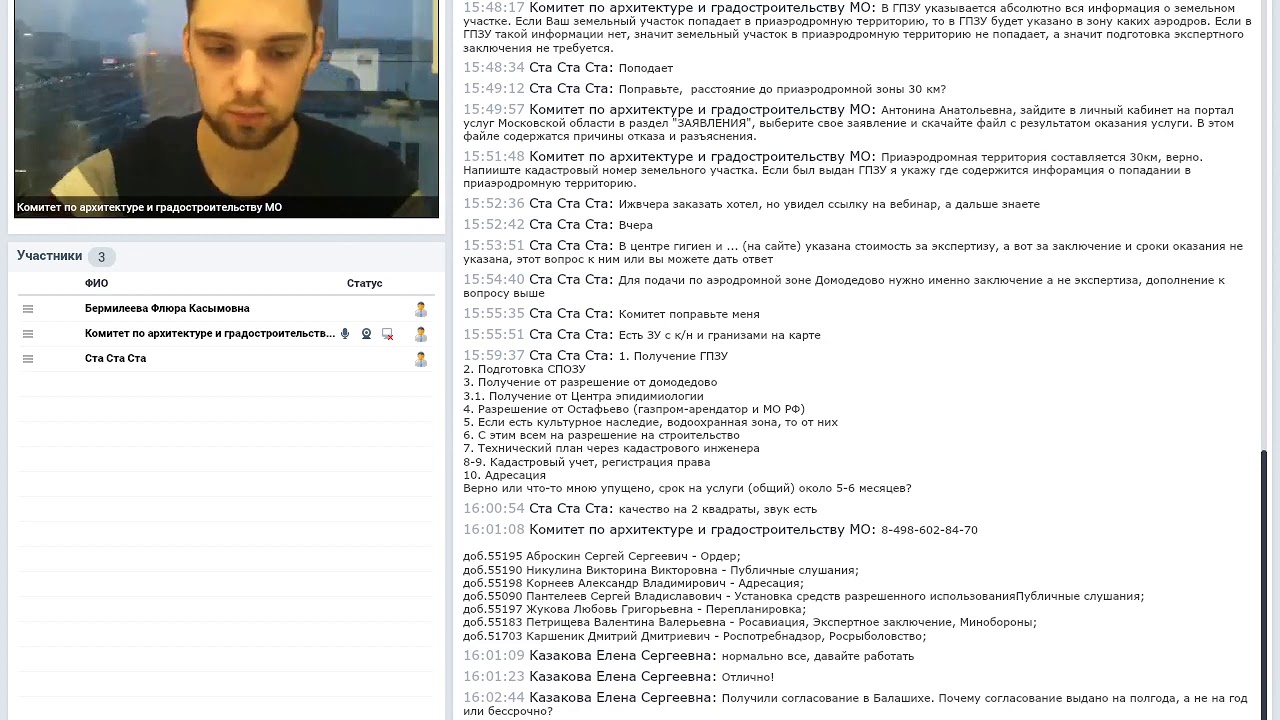Viewport: 1280px width, 720px height.
Task: Click extension line доб.55190 Никулина Викторина Викторовна
Action: point(661,570)
